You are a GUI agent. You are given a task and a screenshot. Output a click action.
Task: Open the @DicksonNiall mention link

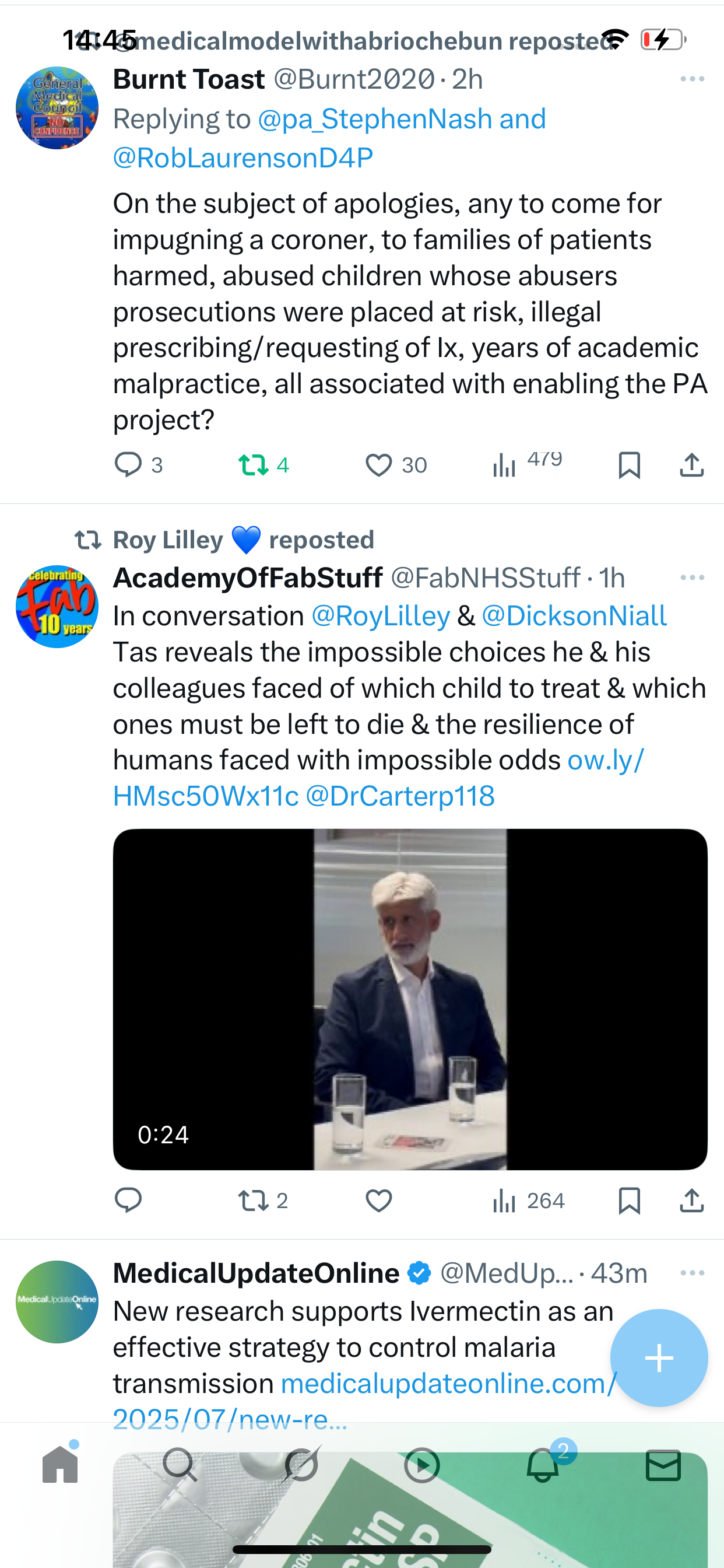[574, 615]
